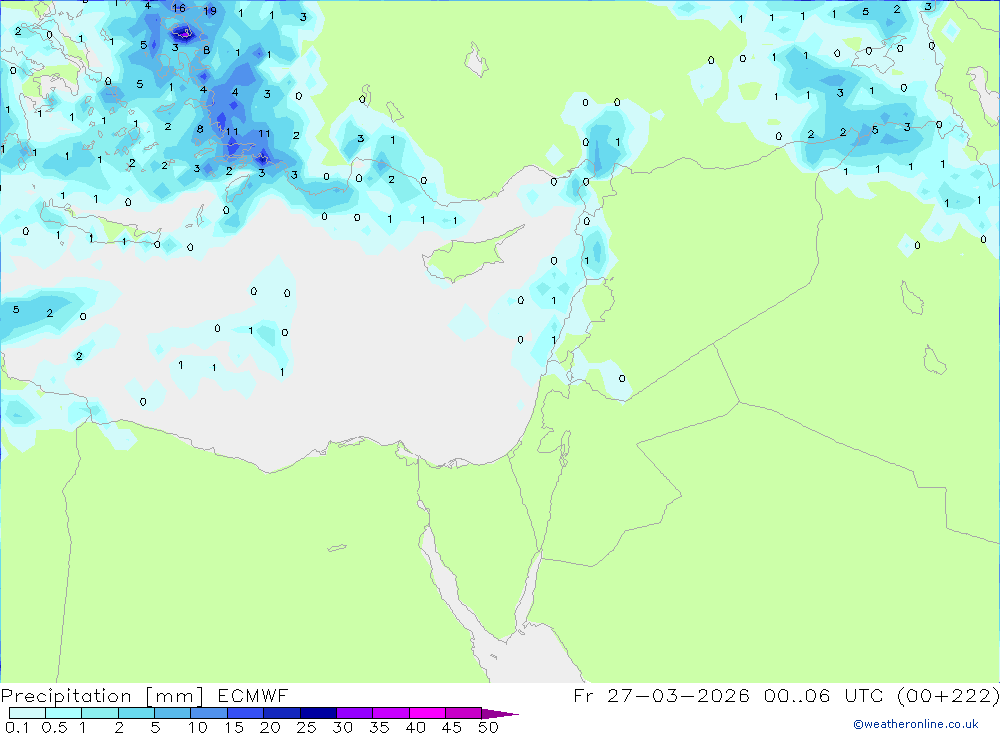This screenshot has width=1000, height=733.
Task: Pick the 15–20 mm legend color box
Action: click(245, 713)
